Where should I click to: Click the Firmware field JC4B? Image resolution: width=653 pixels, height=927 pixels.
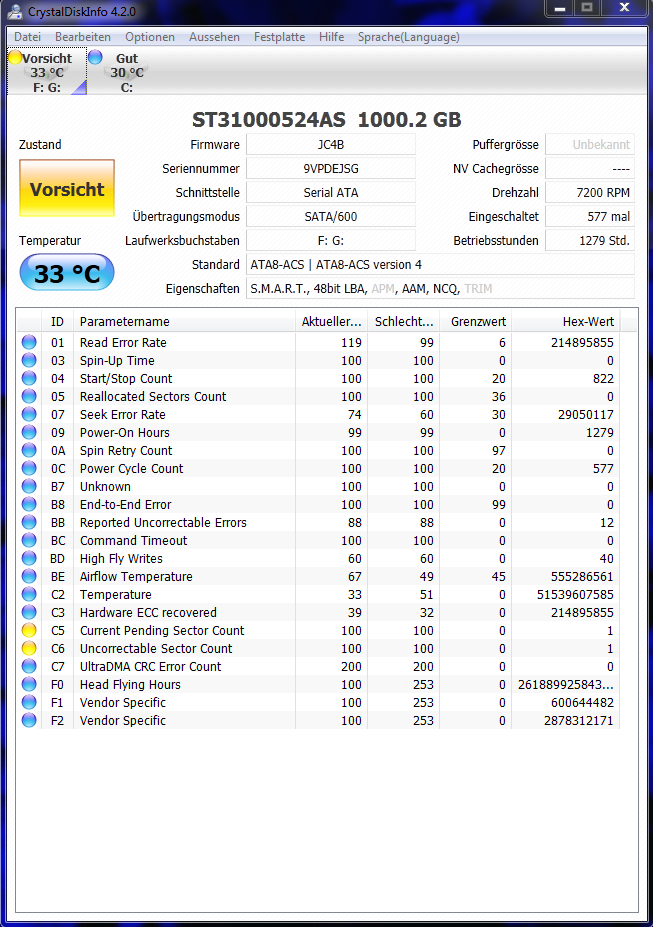point(330,144)
